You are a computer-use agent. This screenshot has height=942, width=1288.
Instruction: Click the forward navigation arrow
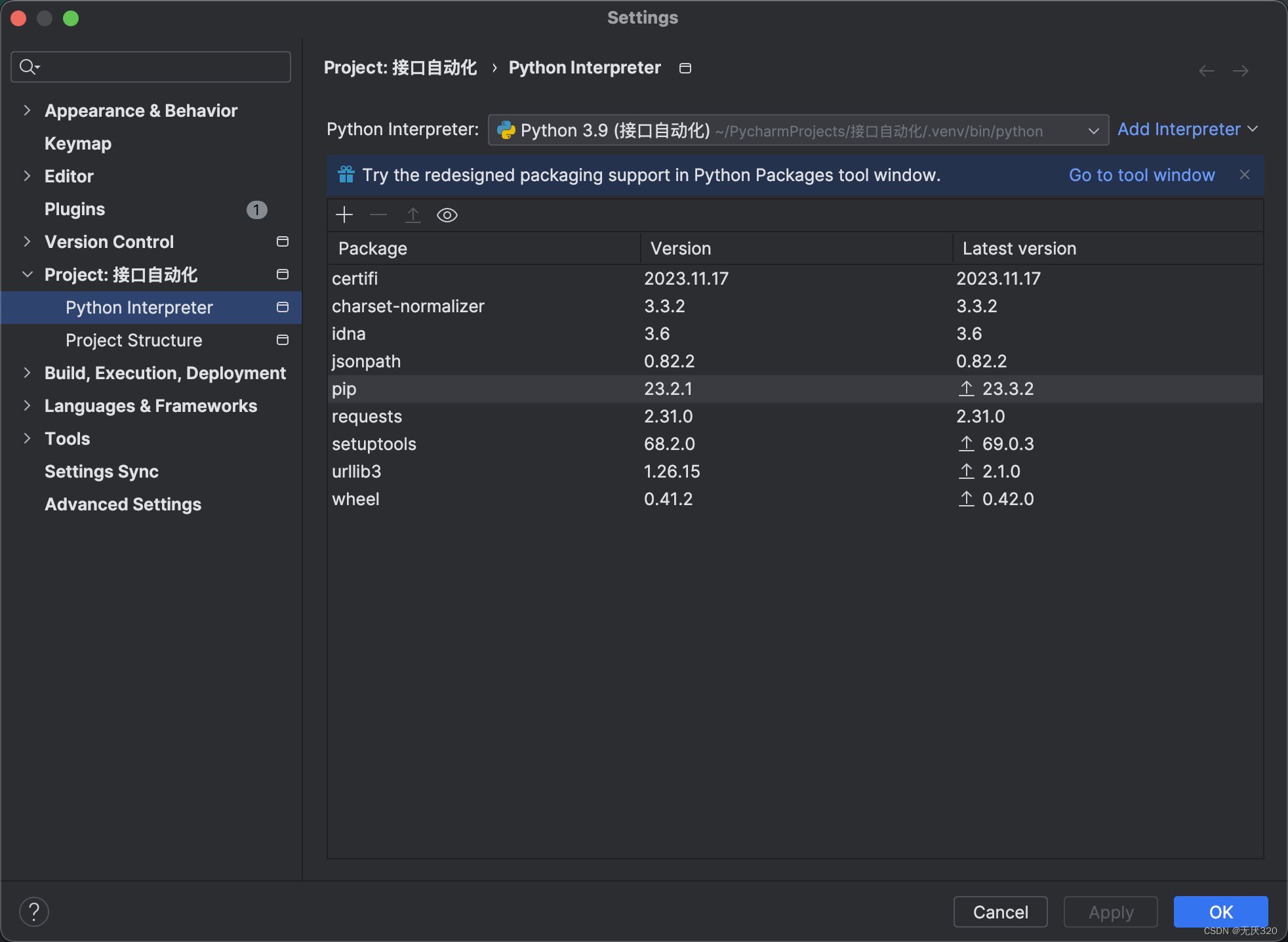coord(1240,71)
